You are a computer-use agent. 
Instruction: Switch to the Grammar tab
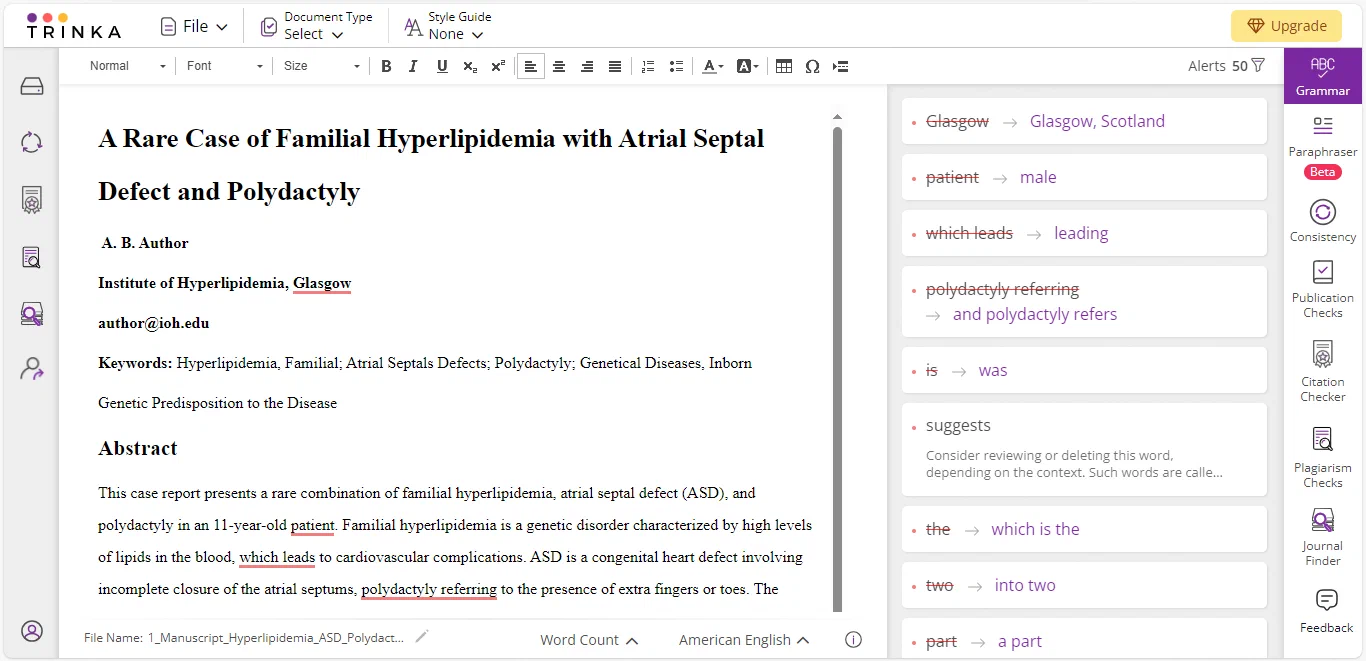click(x=1323, y=76)
